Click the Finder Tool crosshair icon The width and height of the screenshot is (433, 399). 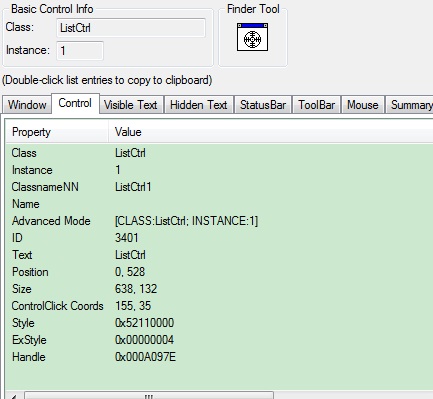click(x=252, y=37)
